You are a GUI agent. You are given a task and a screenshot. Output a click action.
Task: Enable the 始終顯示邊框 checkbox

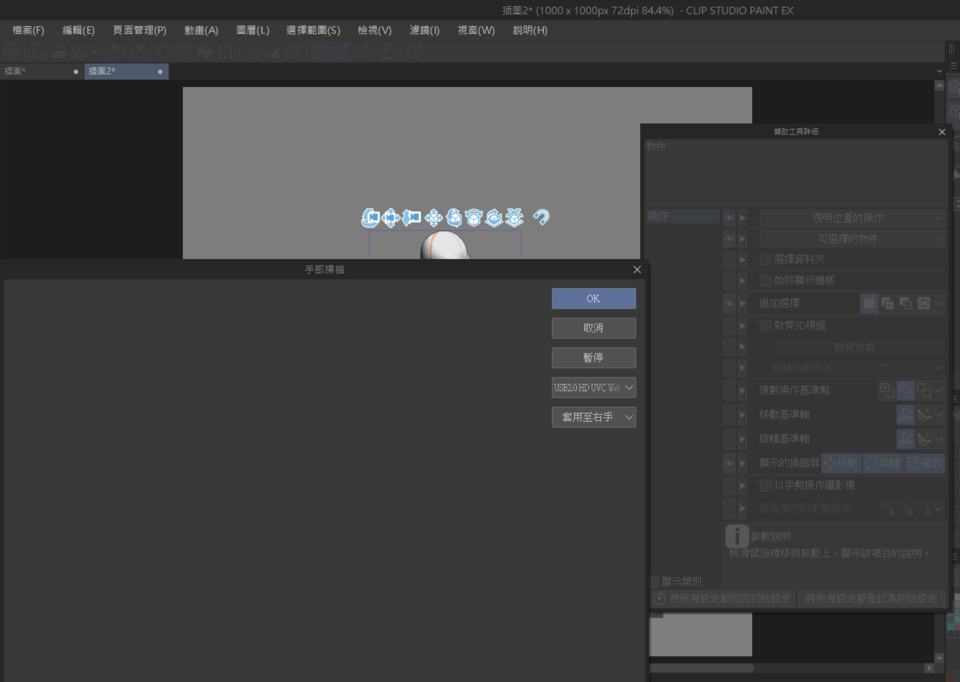coord(764,280)
